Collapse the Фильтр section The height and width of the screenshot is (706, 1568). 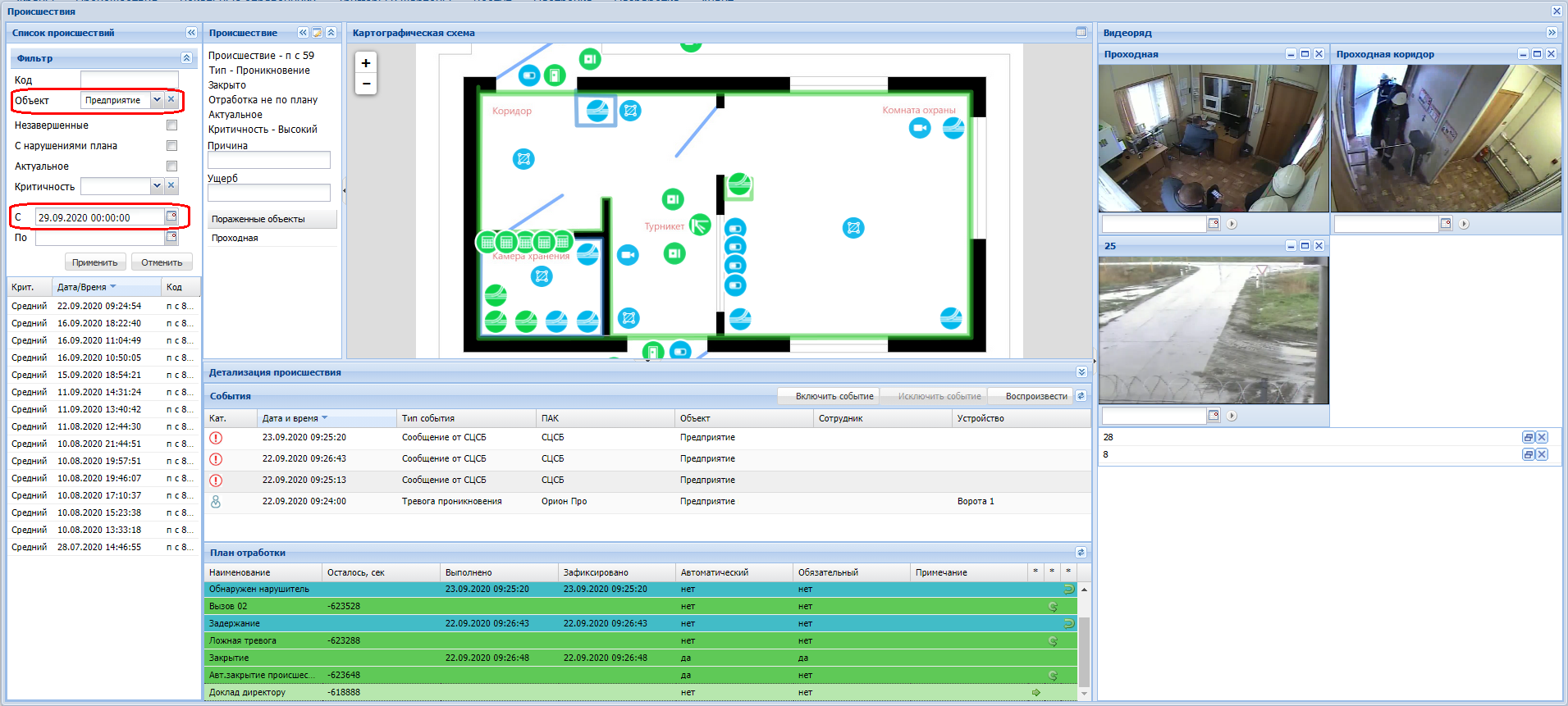coord(186,58)
